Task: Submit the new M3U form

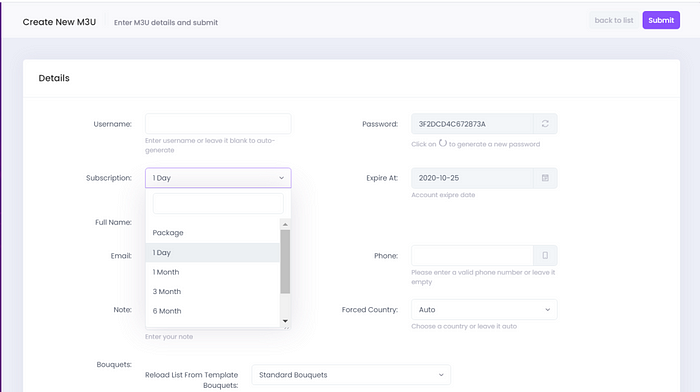Action: click(x=661, y=20)
